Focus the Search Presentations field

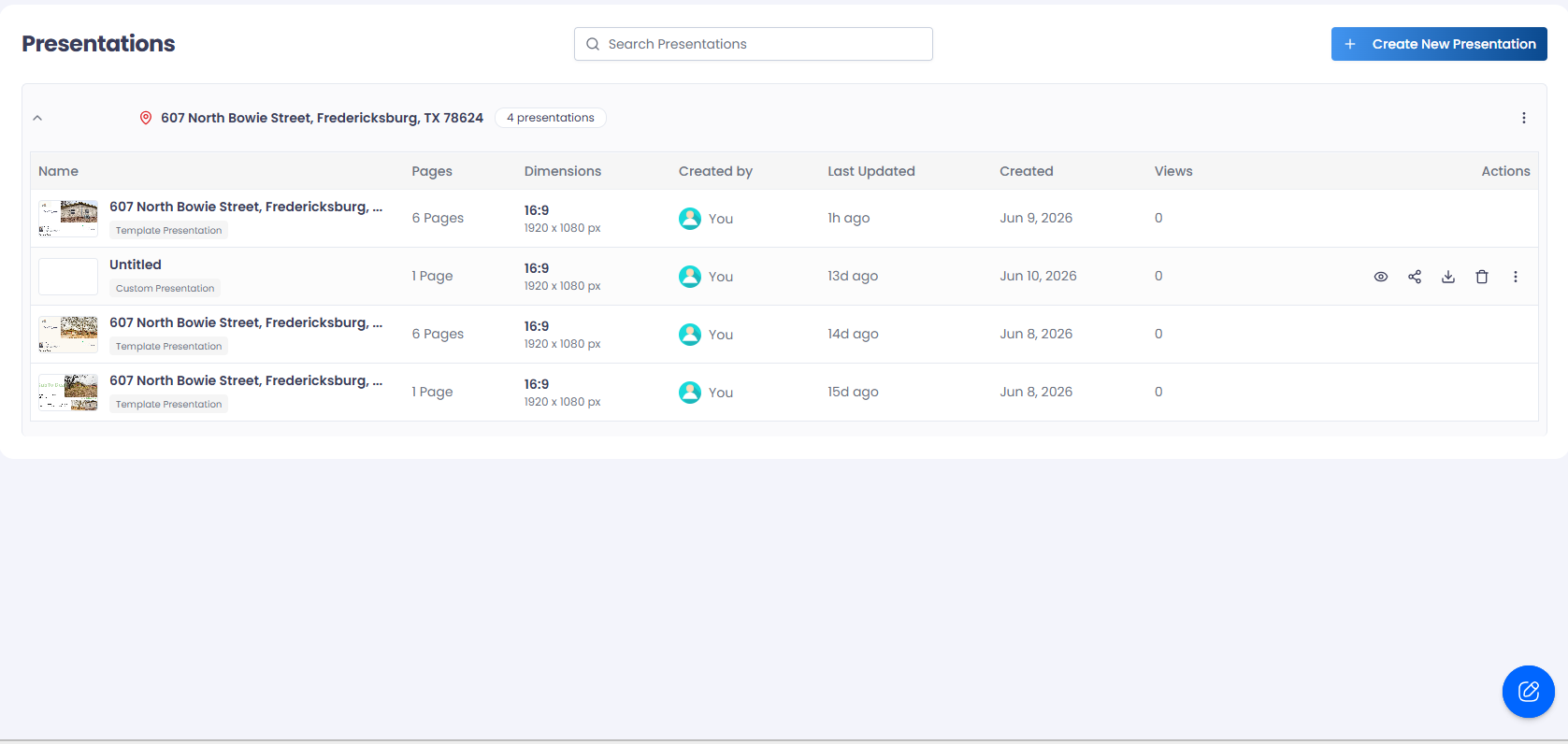(753, 44)
